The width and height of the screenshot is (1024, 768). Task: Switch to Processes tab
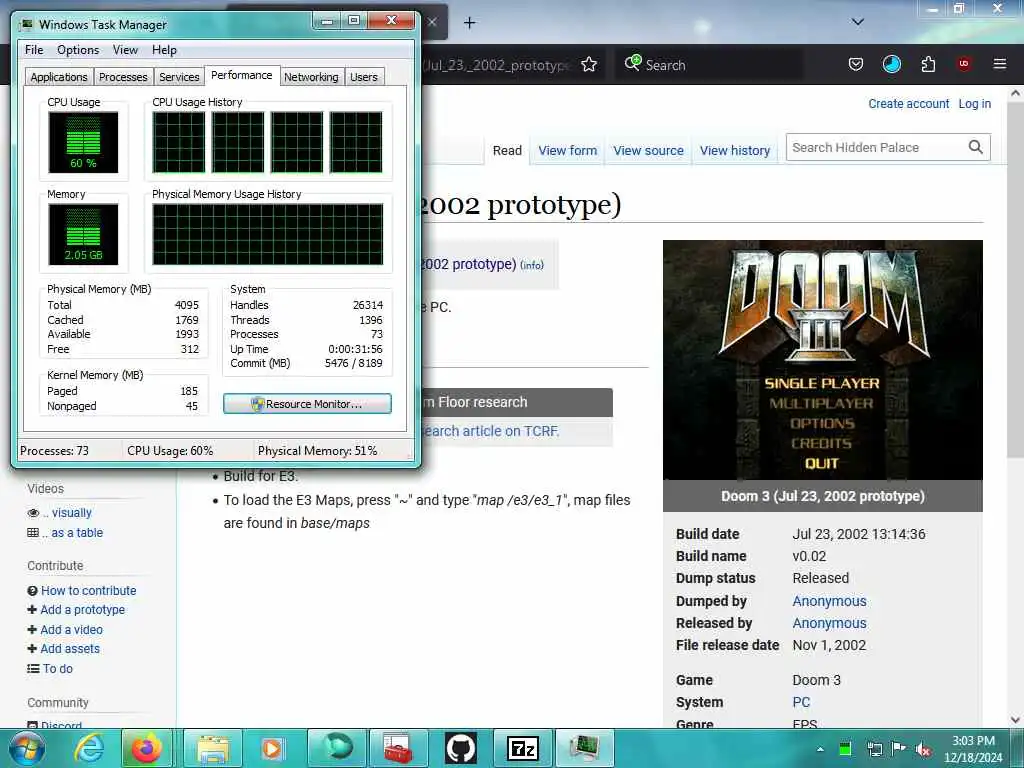tap(123, 77)
